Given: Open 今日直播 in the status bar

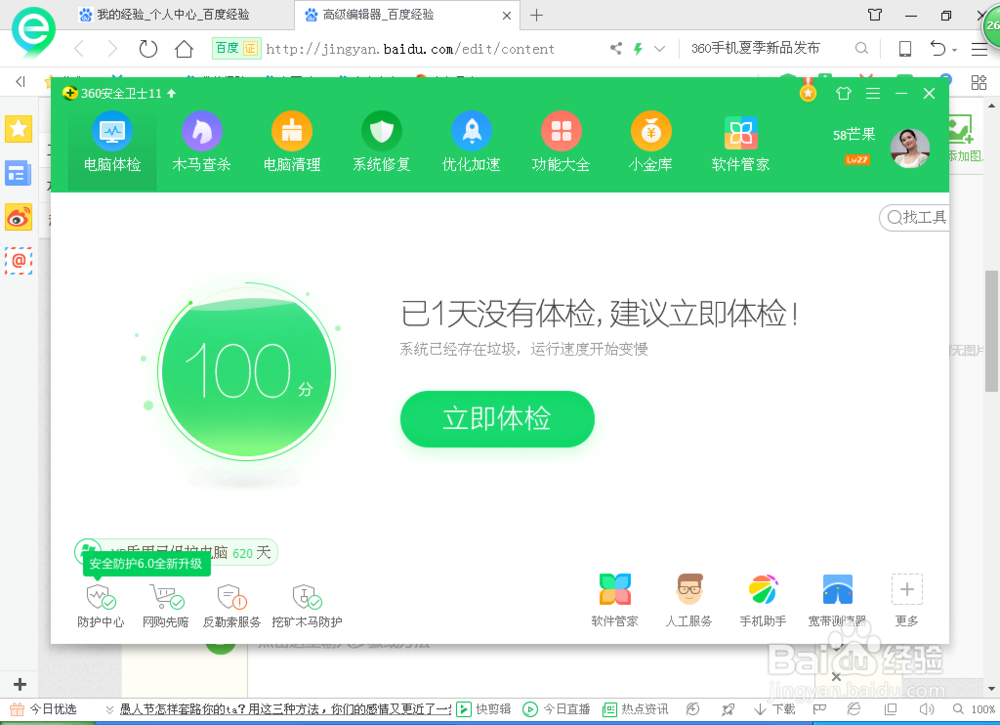Looking at the screenshot, I should coord(557,709).
